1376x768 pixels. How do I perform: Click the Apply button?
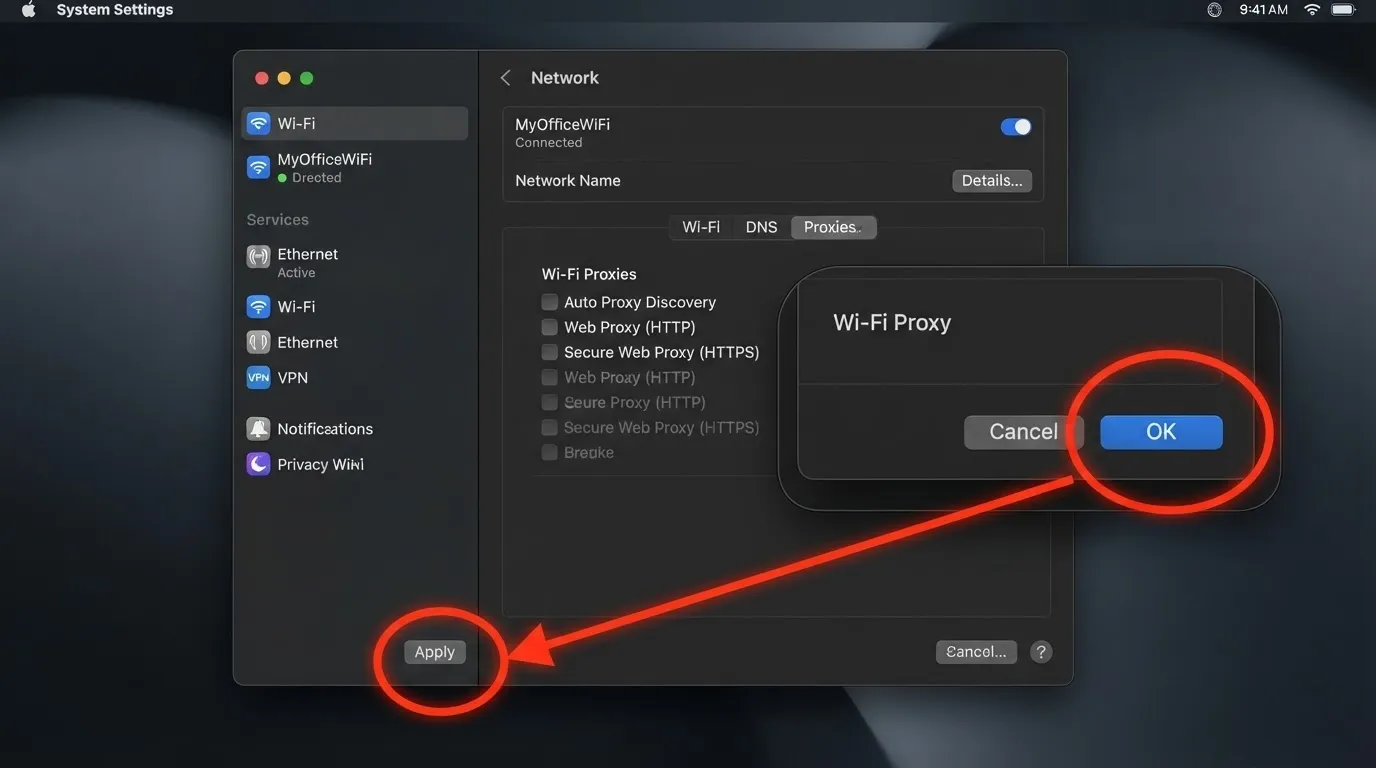point(435,652)
